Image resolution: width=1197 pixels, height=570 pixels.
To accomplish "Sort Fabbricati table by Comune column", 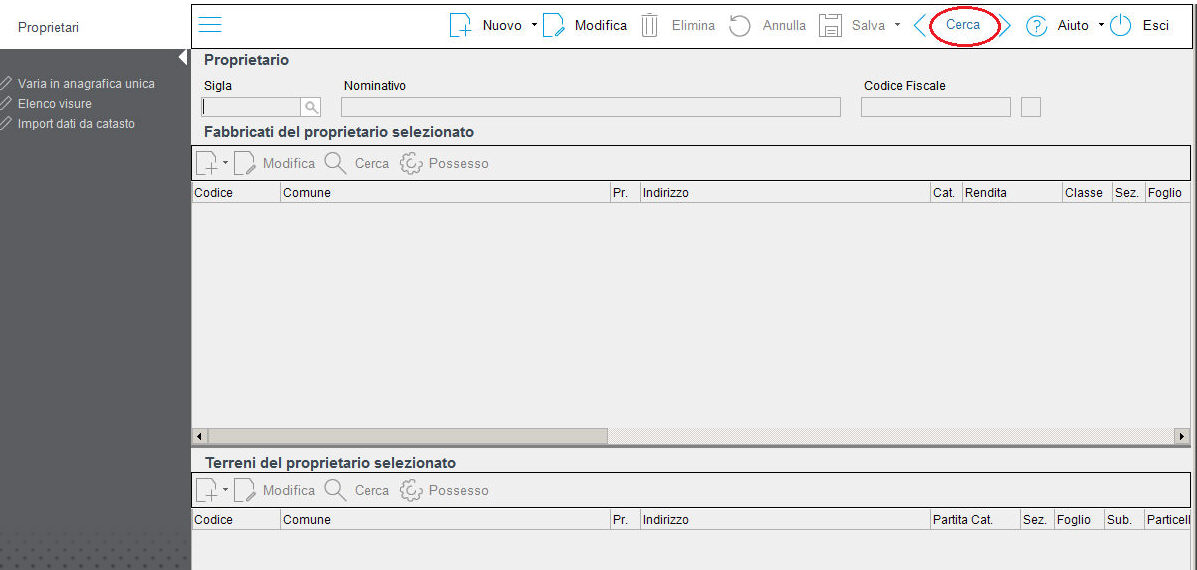I will pos(445,193).
